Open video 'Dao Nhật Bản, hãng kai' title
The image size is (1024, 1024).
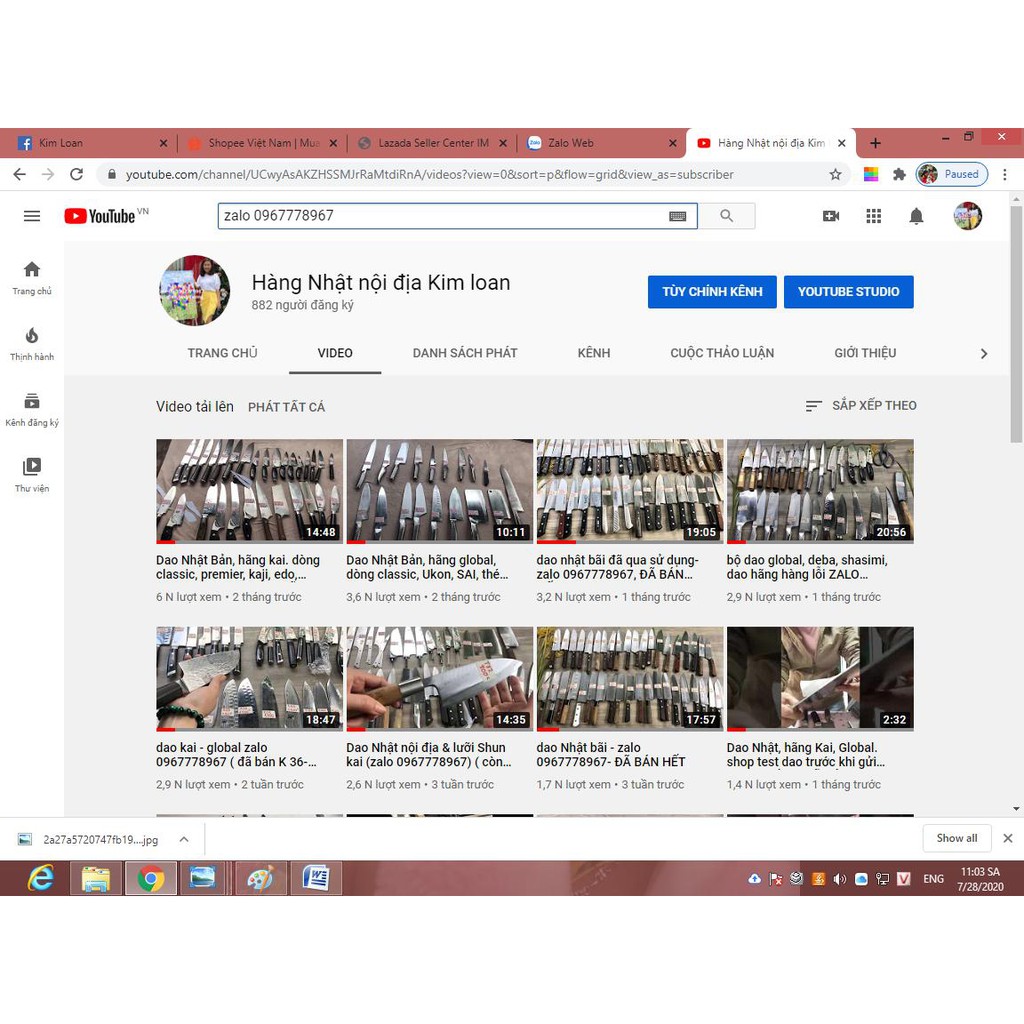point(238,567)
